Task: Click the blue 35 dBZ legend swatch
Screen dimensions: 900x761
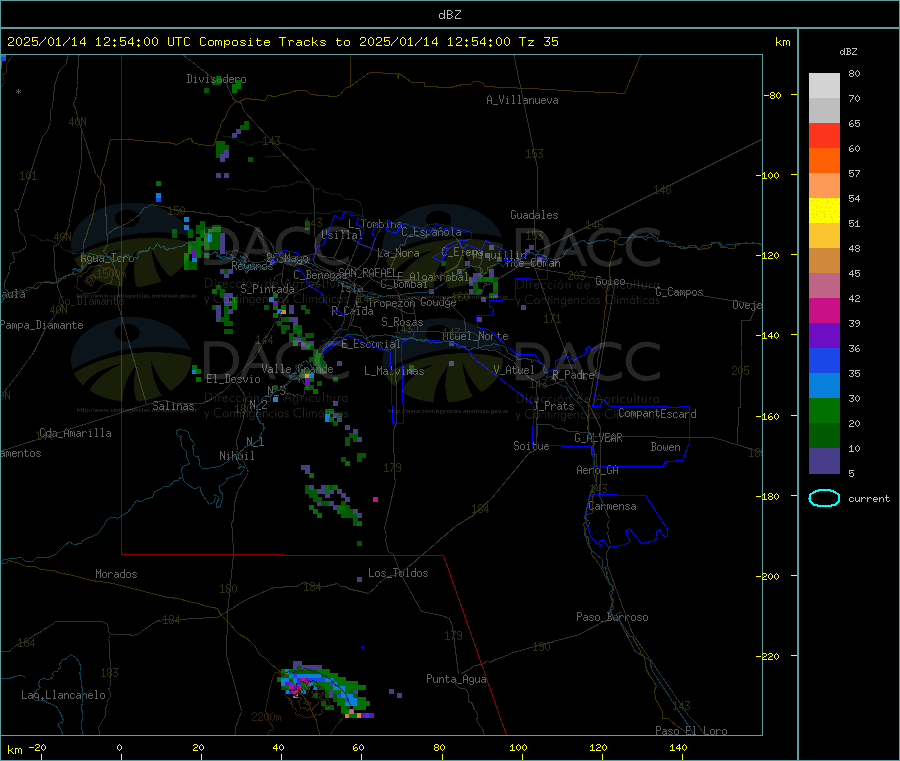Action: coord(824,360)
